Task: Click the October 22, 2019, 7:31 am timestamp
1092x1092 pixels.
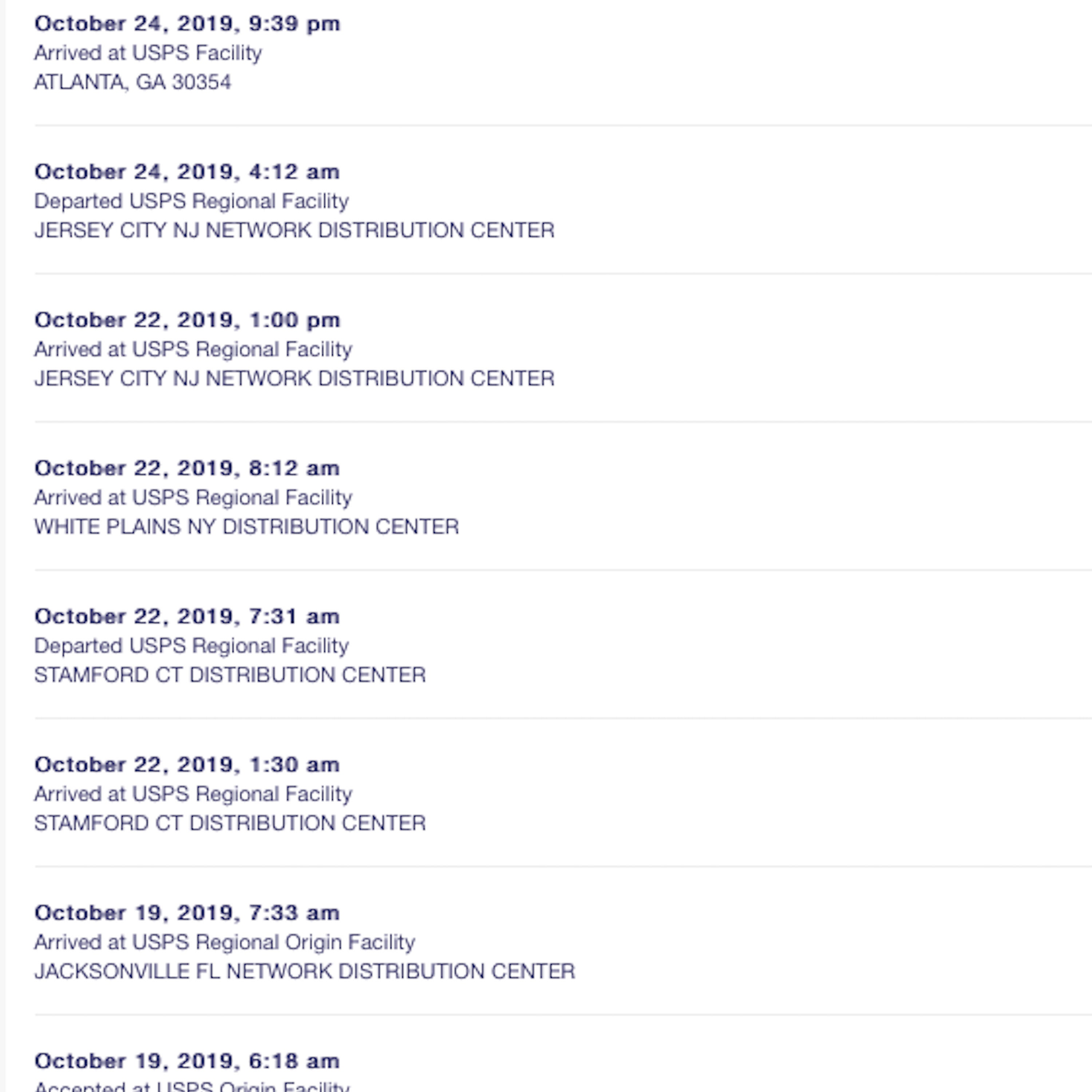Action: click(187, 617)
